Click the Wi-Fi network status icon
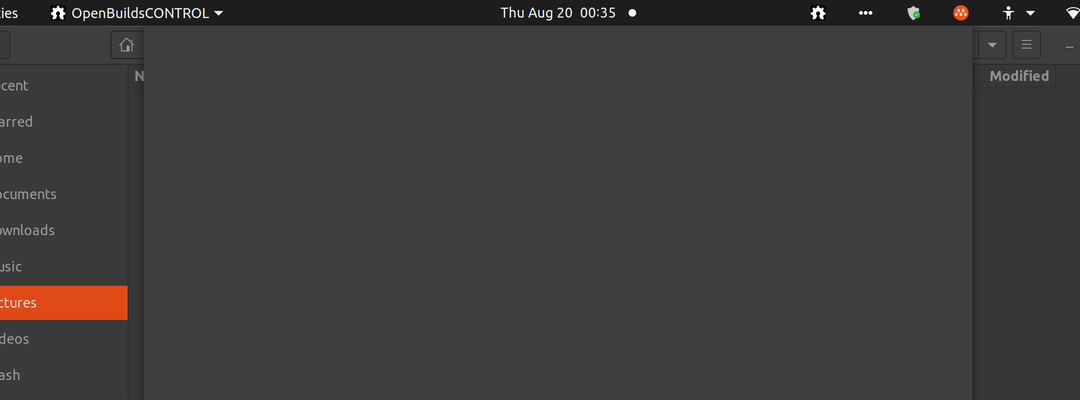The width and height of the screenshot is (1080, 400). (1072, 12)
